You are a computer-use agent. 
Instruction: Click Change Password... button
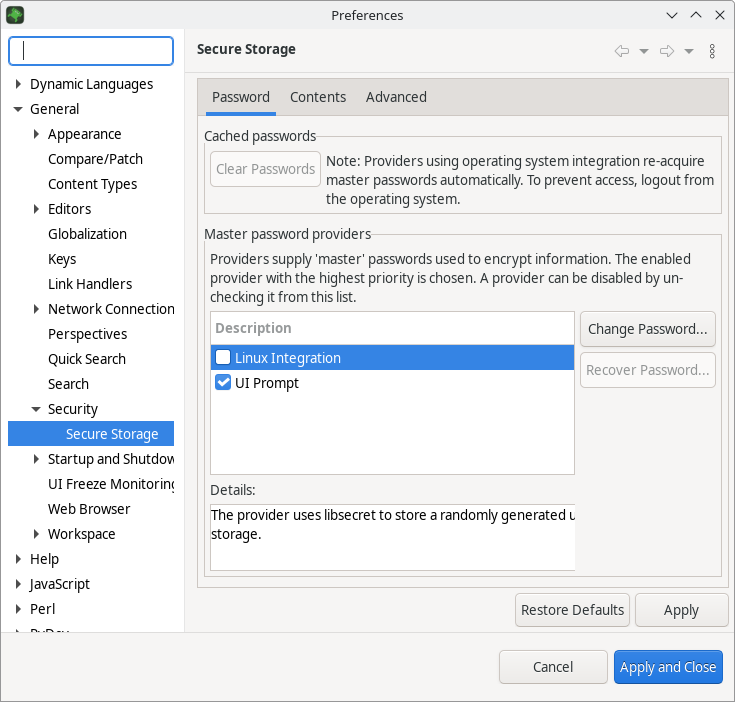point(647,329)
